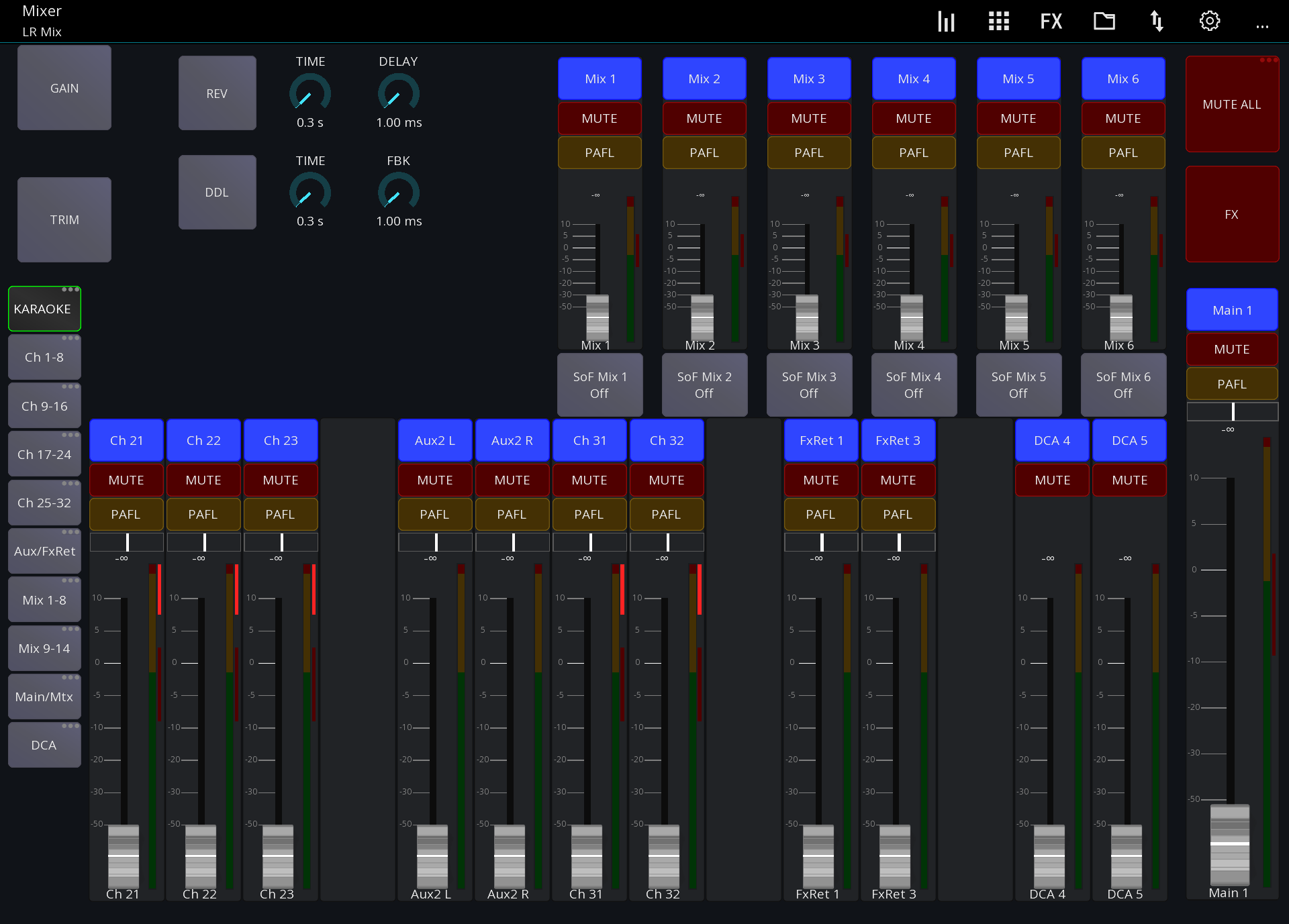Image resolution: width=1289 pixels, height=924 pixels.
Task: Enable PAFL on channel Ch 22
Action: coord(203,514)
